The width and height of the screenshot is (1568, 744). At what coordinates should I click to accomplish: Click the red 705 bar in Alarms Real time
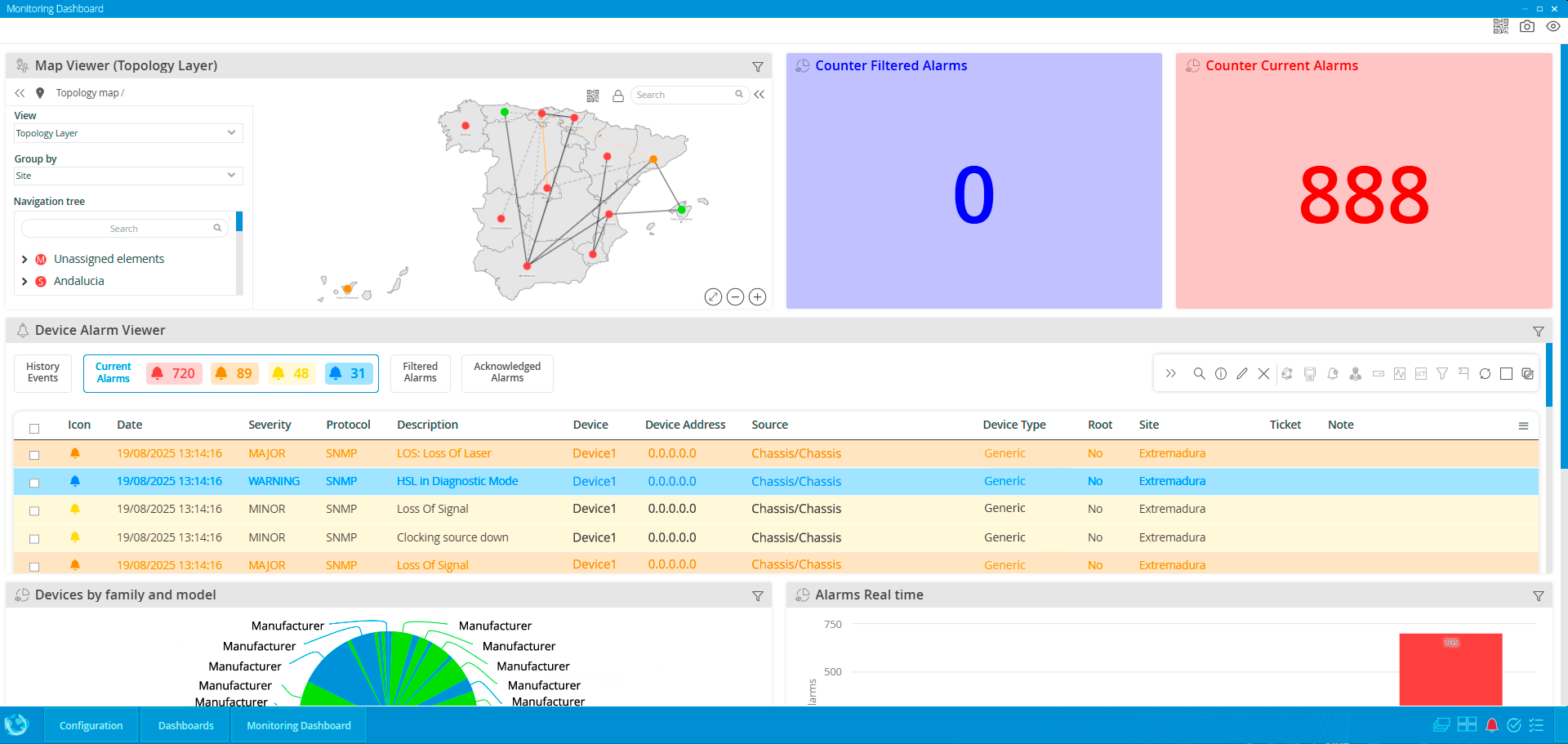click(x=1450, y=670)
